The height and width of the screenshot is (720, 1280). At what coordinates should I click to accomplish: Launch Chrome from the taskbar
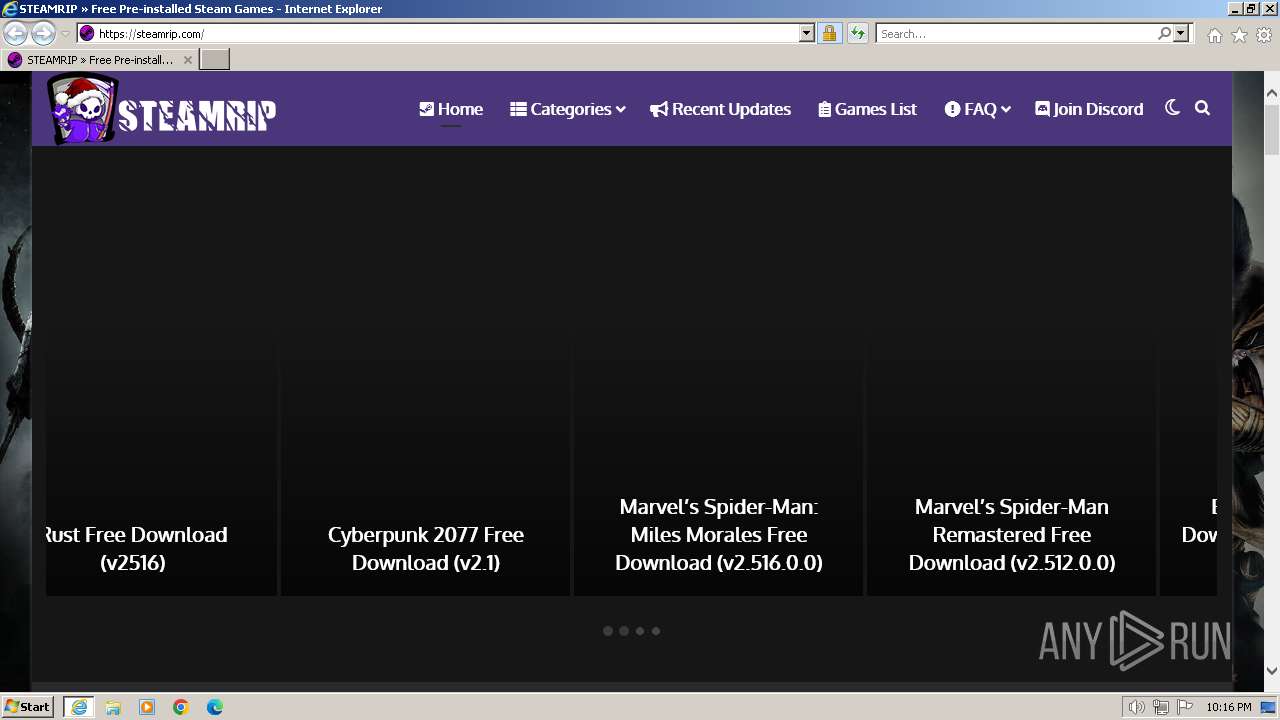click(x=181, y=707)
